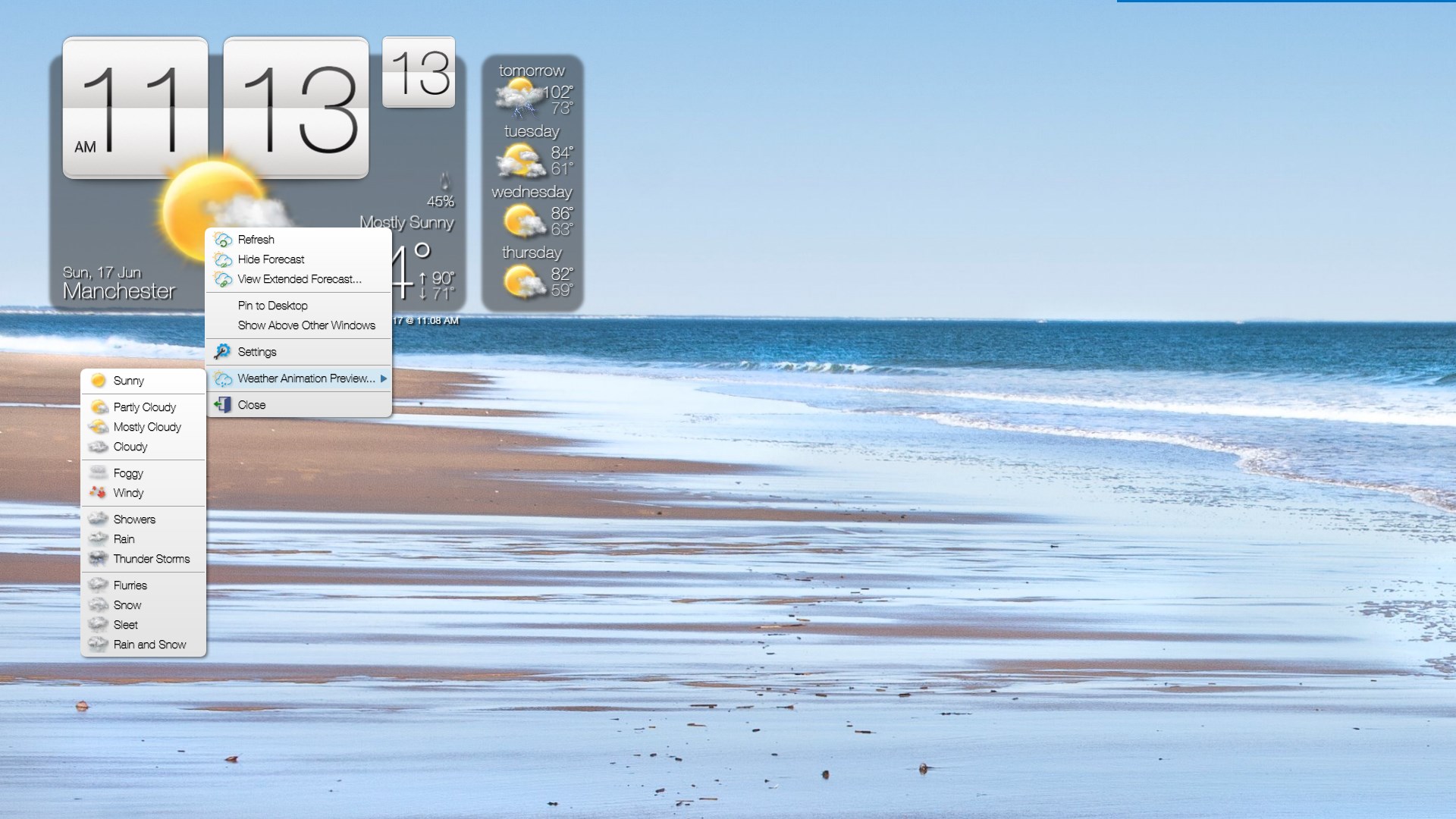Enable Pin to Desktop

pyautogui.click(x=271, y=305)
